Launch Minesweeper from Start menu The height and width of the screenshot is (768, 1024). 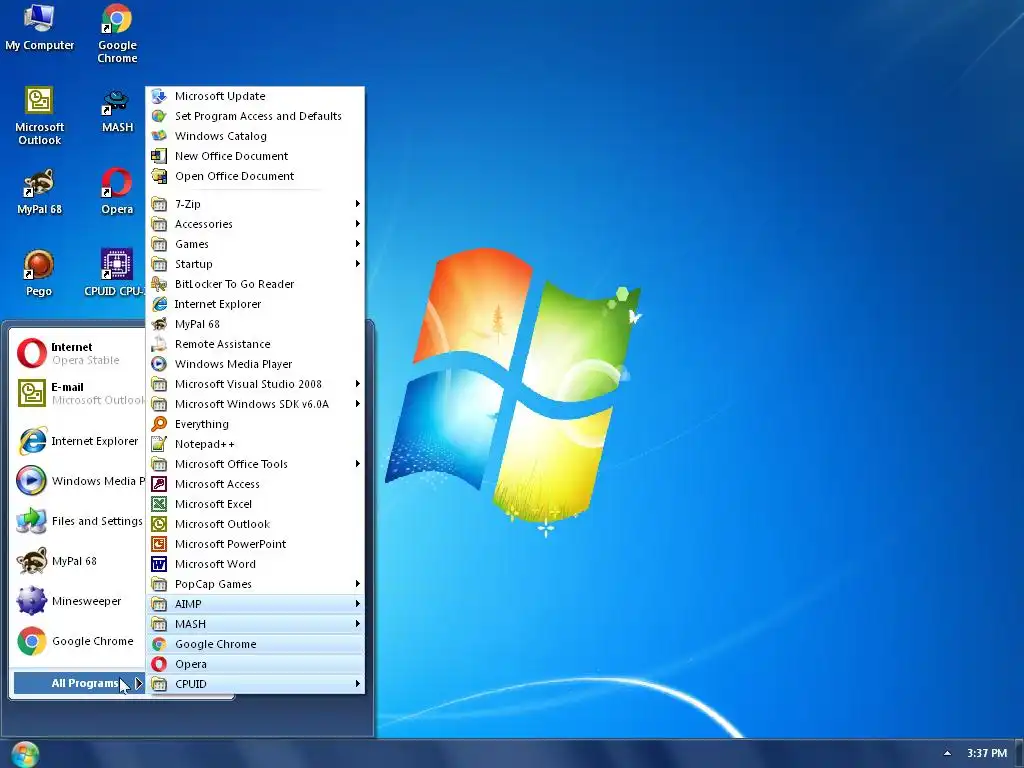tap(79, 601)
